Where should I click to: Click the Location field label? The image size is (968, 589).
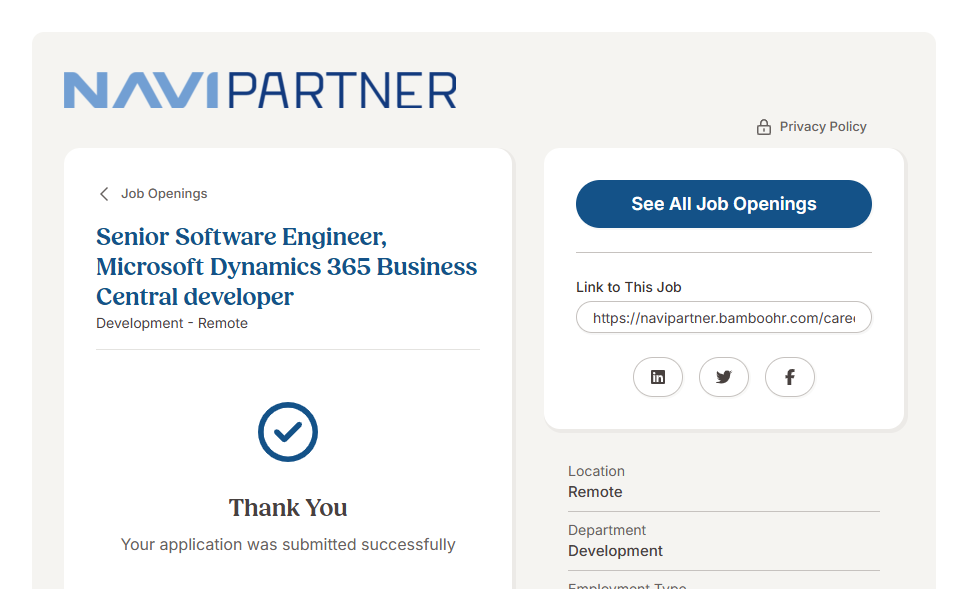(596, 471)
